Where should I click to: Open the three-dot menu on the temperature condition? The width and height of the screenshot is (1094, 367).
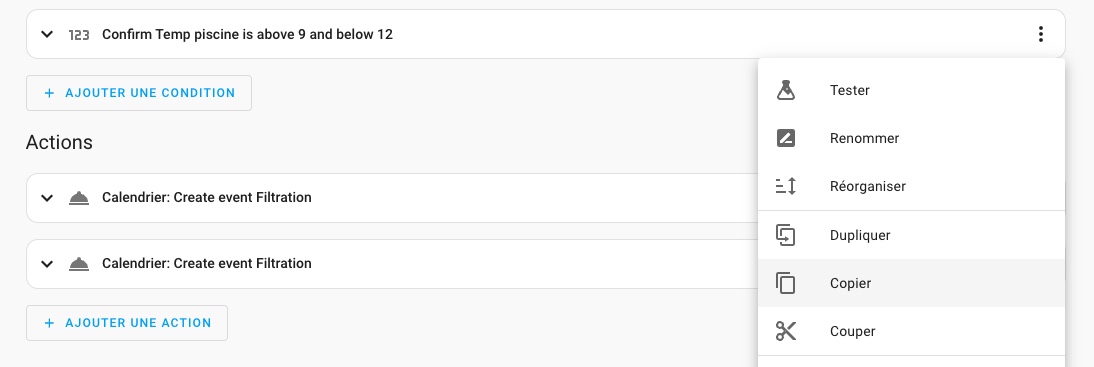[x=1040, y=34]
